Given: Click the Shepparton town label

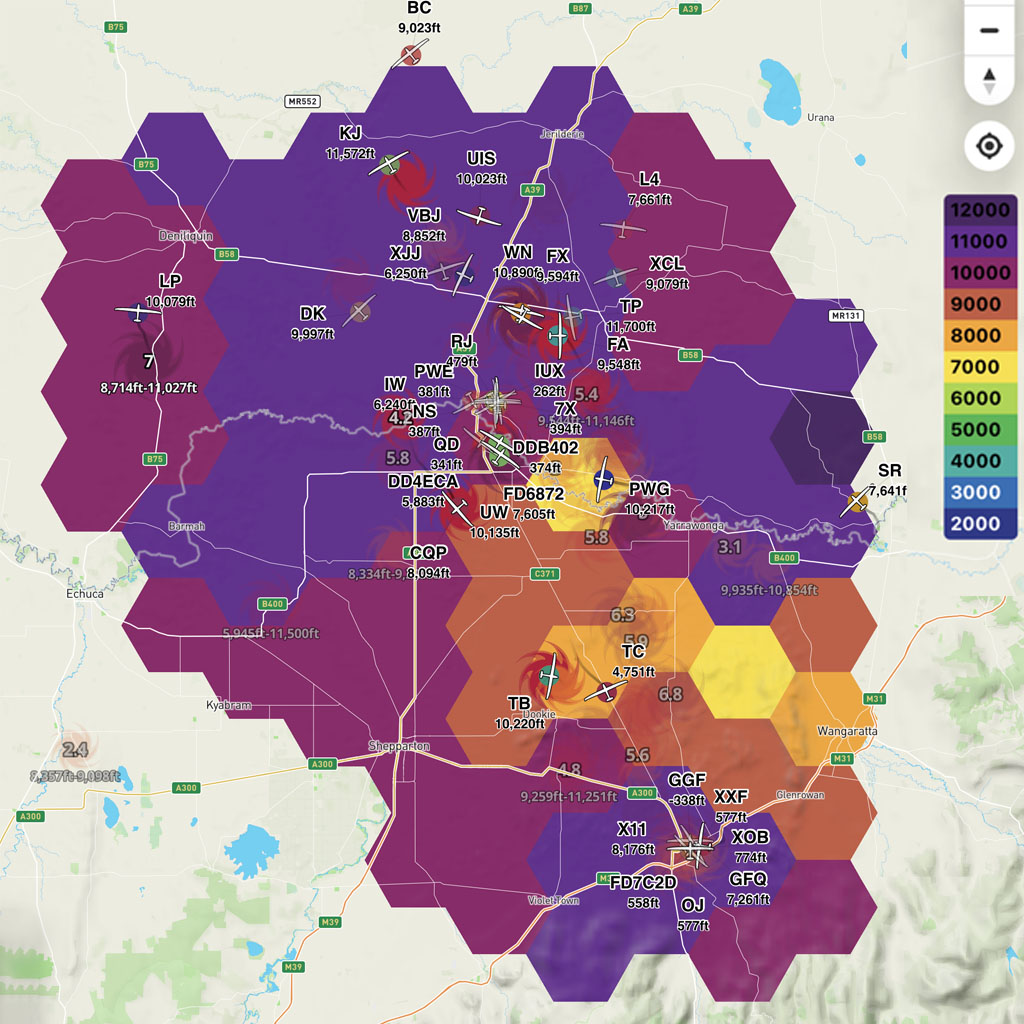Looking at the screenshot, I should tap(399, 747).
